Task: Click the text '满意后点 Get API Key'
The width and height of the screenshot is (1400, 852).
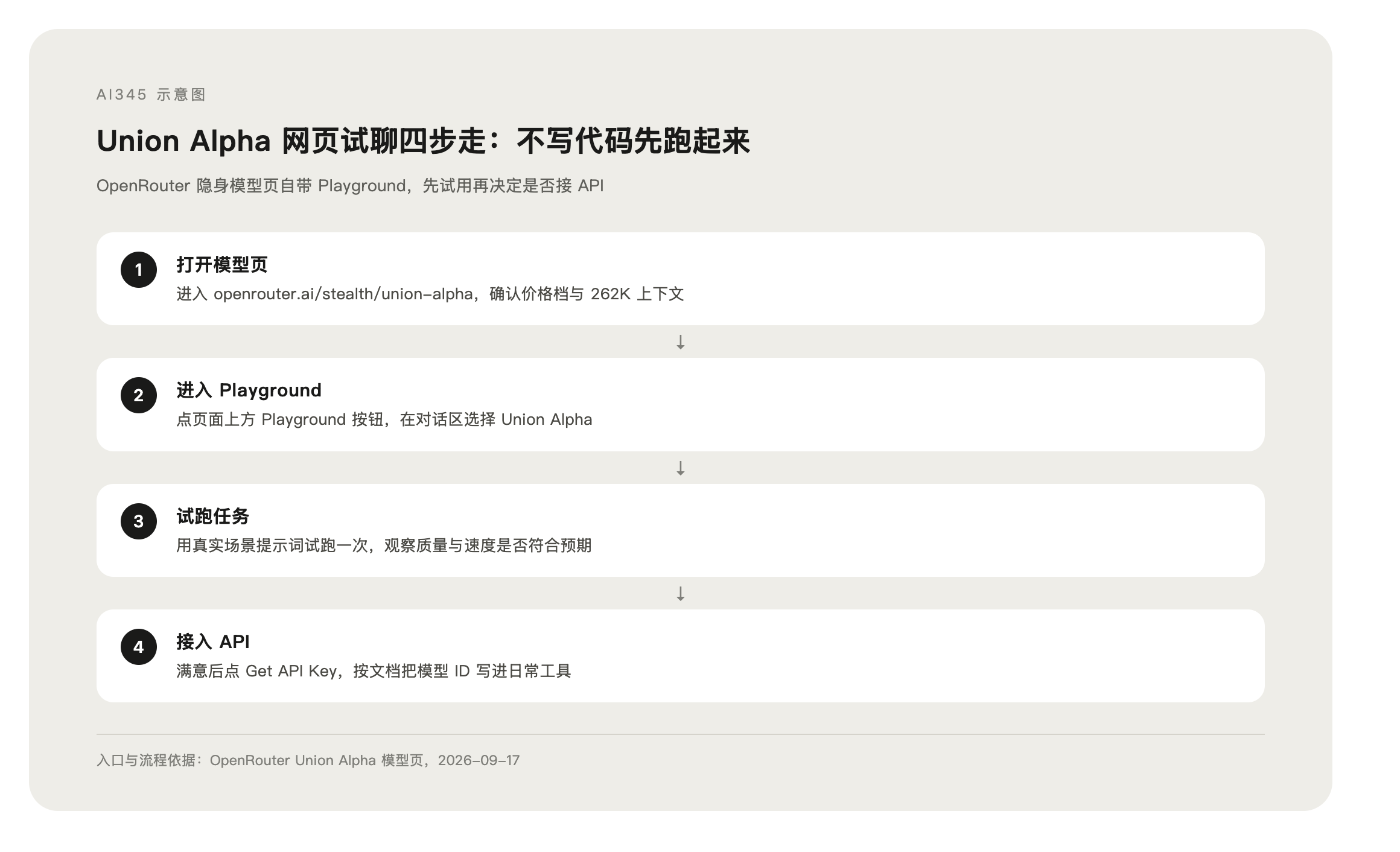Action: coord(256,671)
